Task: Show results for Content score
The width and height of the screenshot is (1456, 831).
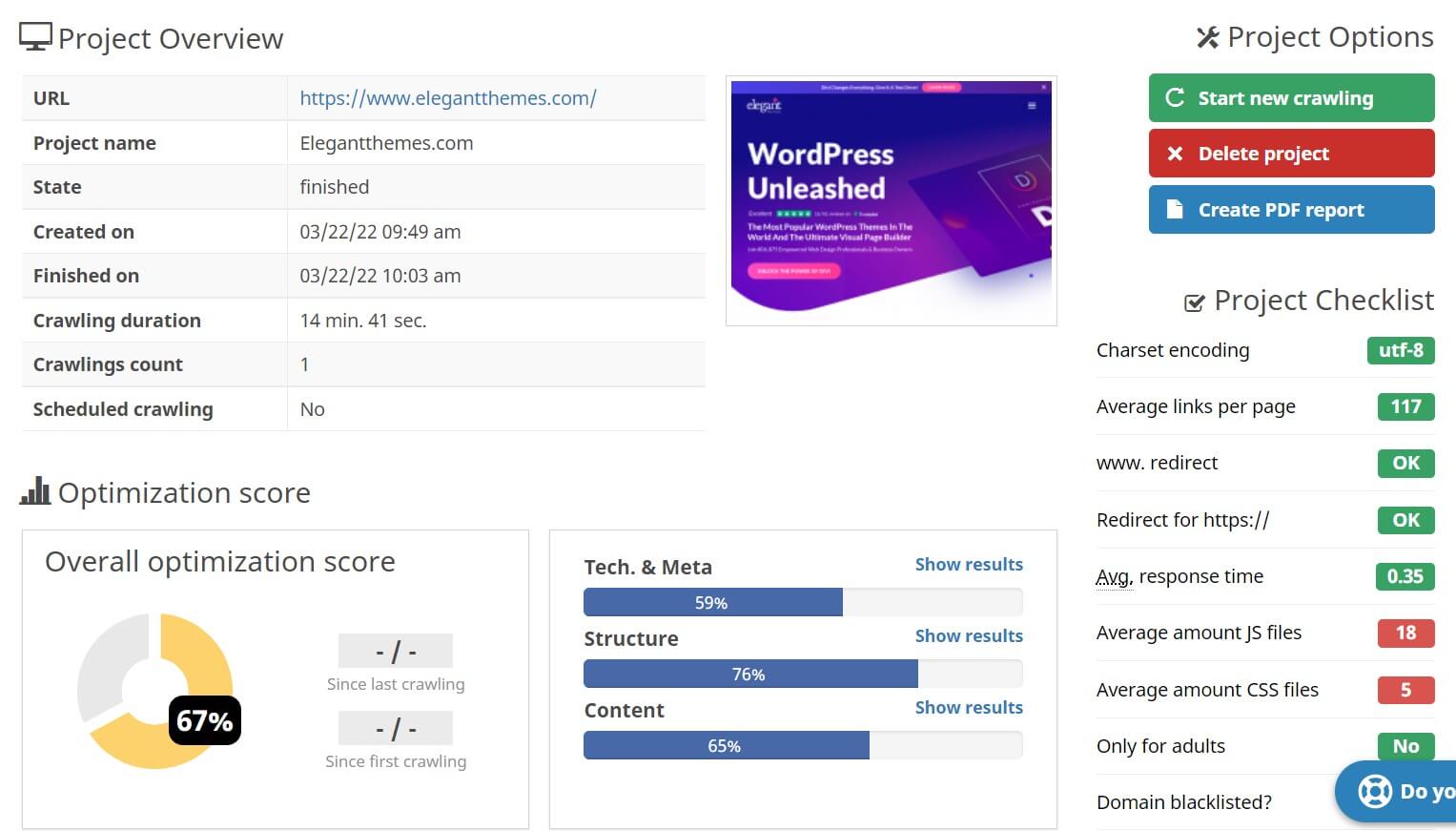Action: tap(968, 707)
